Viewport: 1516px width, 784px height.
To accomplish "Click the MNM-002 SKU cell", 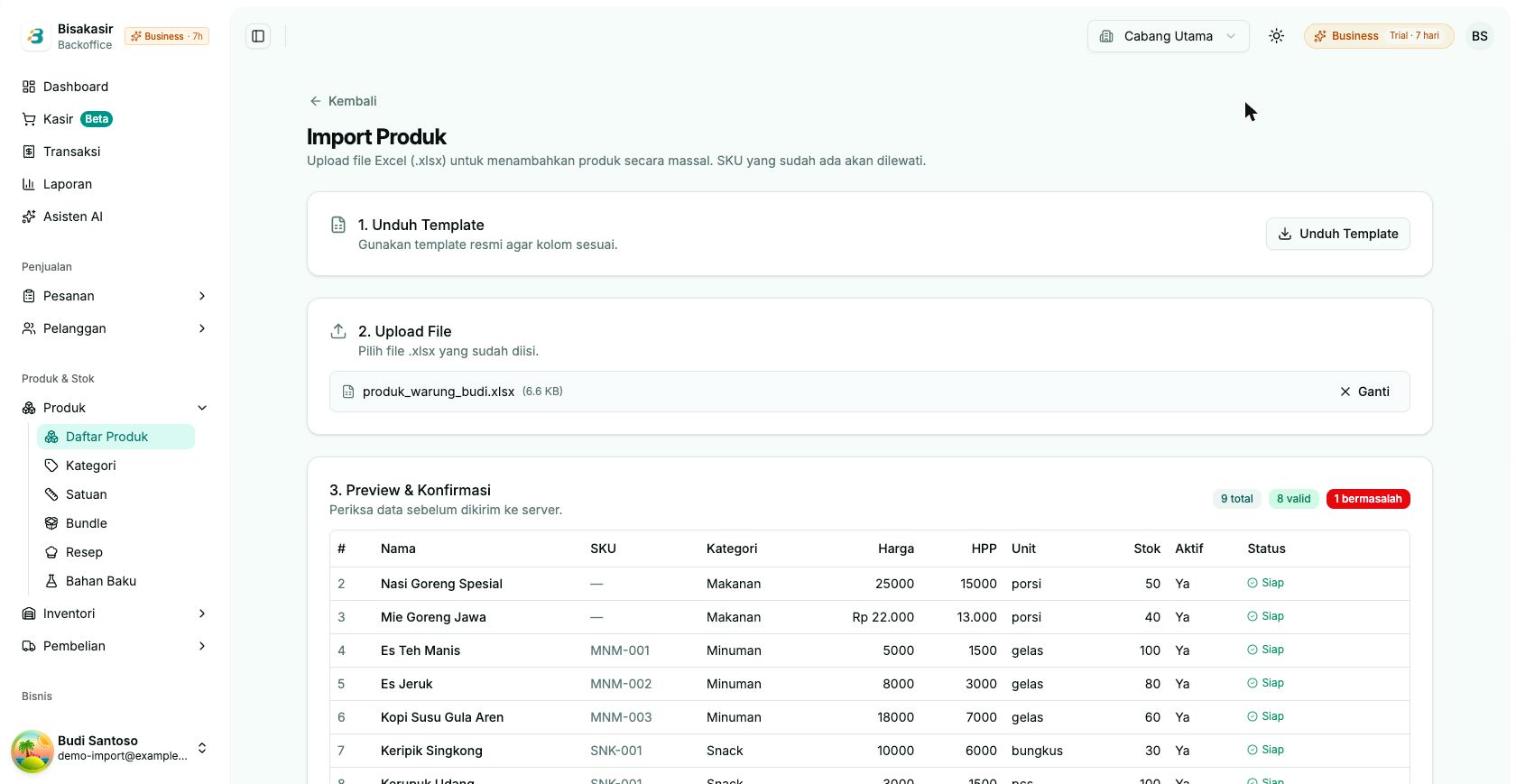I will pyautogui.click(x=621, y=684).
